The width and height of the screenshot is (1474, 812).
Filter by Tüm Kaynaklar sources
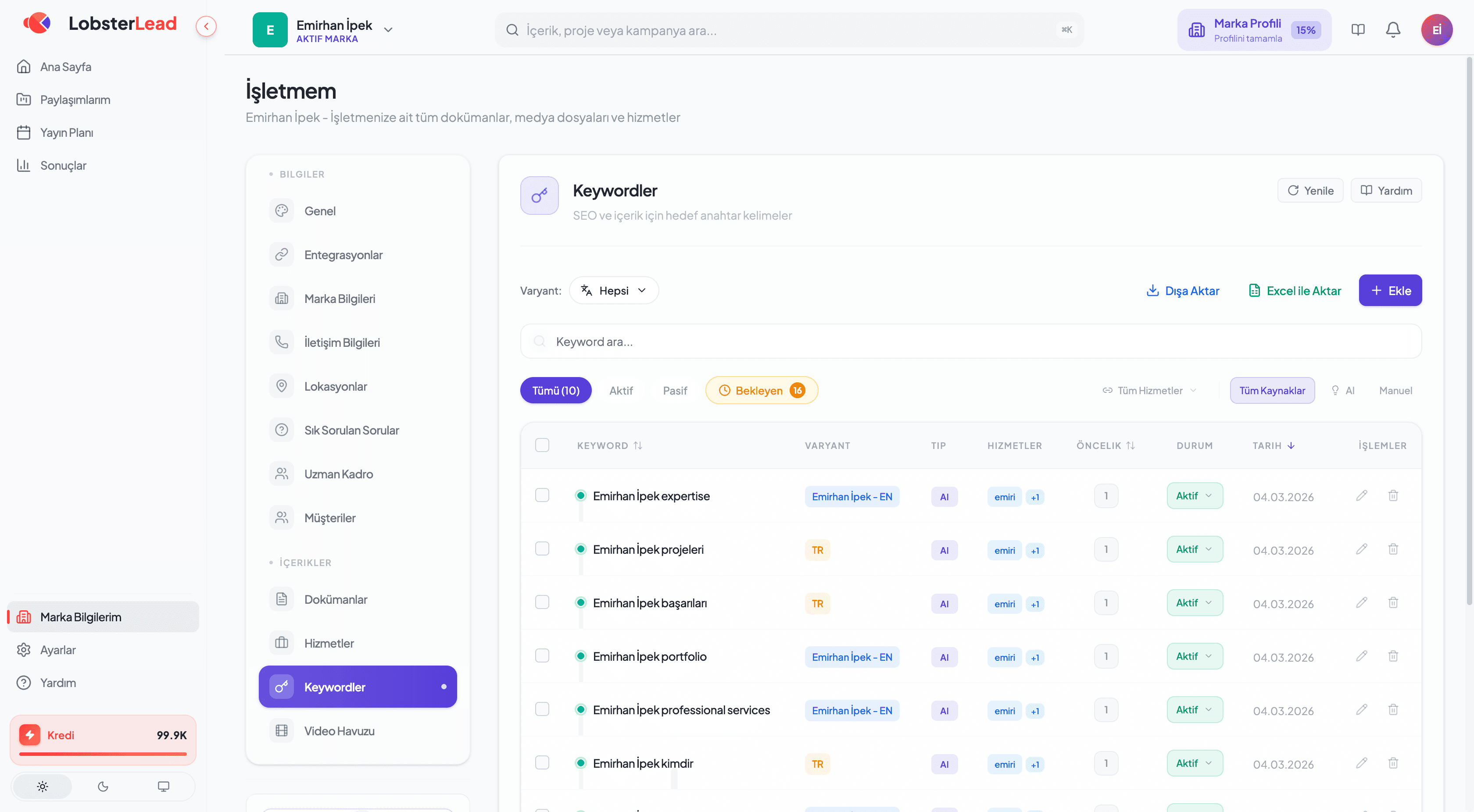tap(1272, 391)
